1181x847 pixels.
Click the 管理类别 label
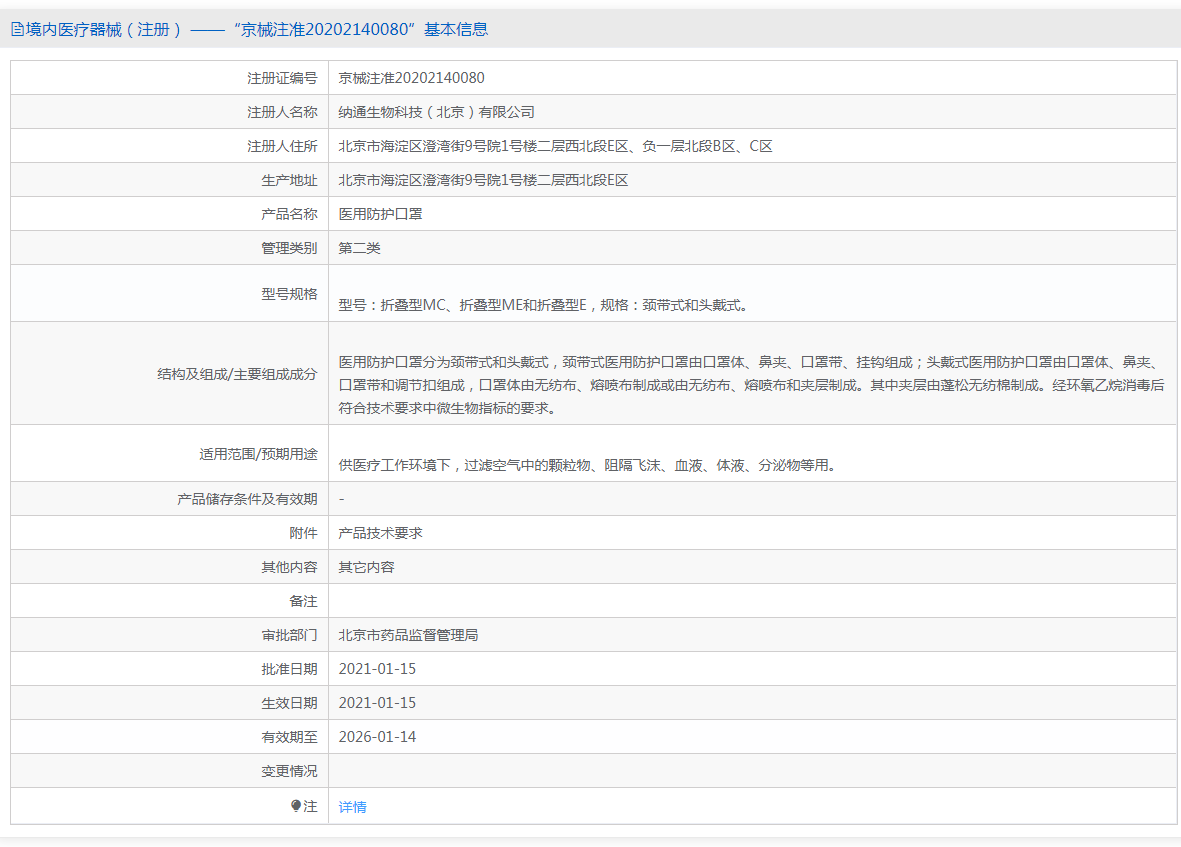coord(289,248)
